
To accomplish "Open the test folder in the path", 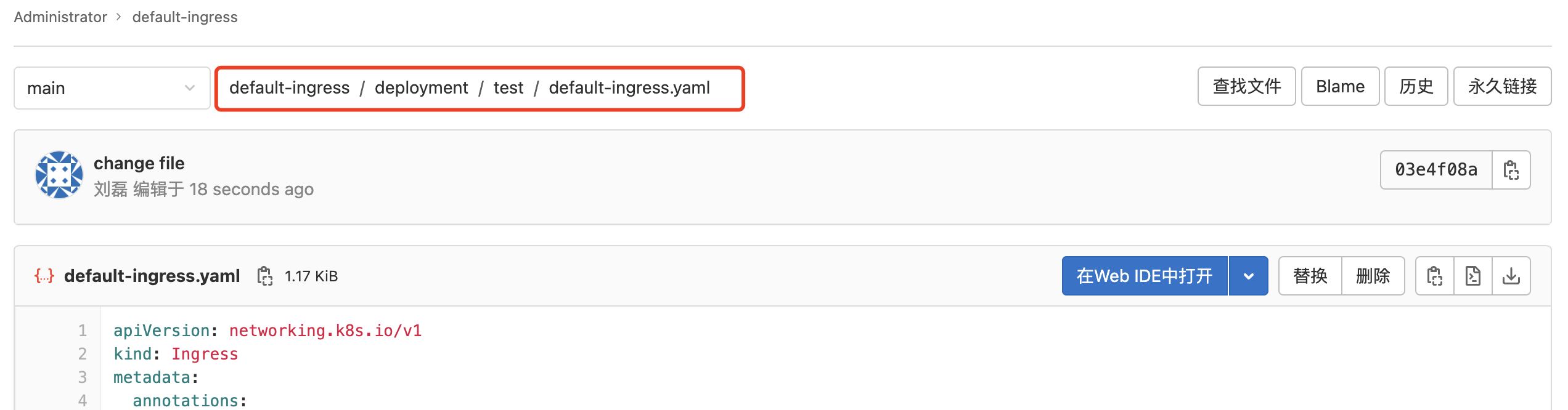I will (508, 88).
